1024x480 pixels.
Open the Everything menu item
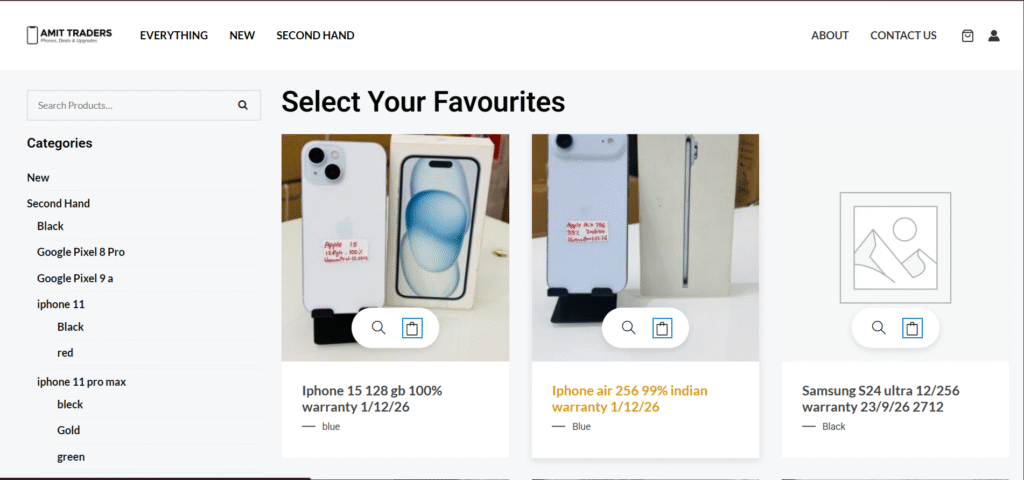click(x=174, y=35)
